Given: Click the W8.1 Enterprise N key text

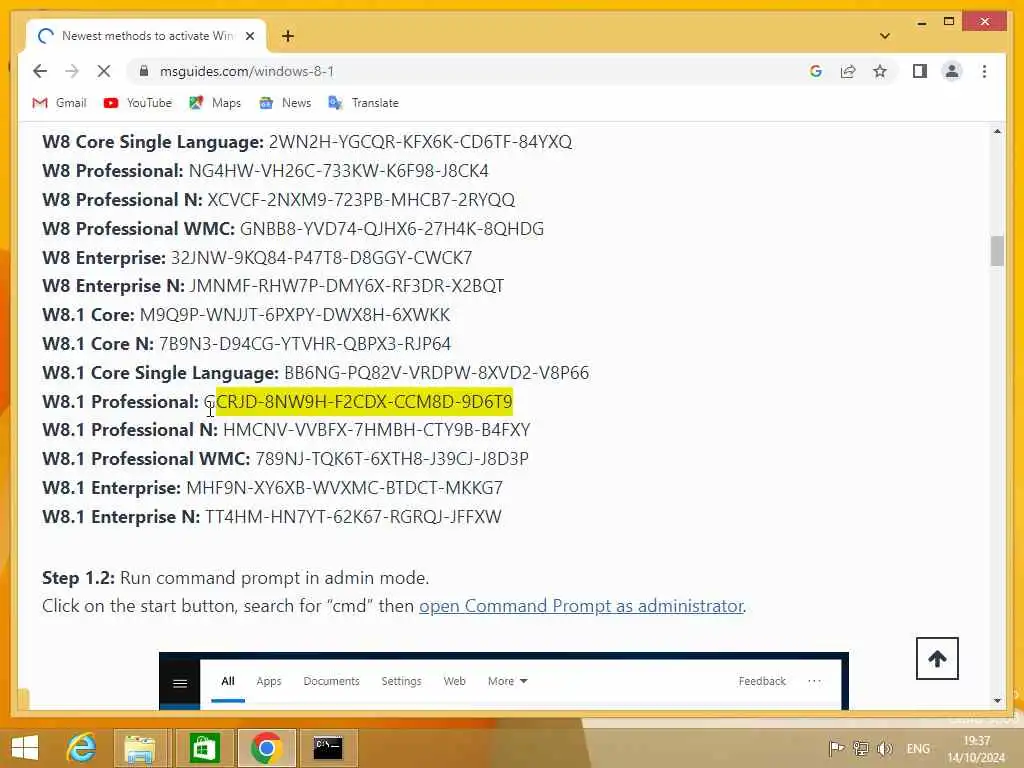Looking at the screenshot, I should point(353,517).
